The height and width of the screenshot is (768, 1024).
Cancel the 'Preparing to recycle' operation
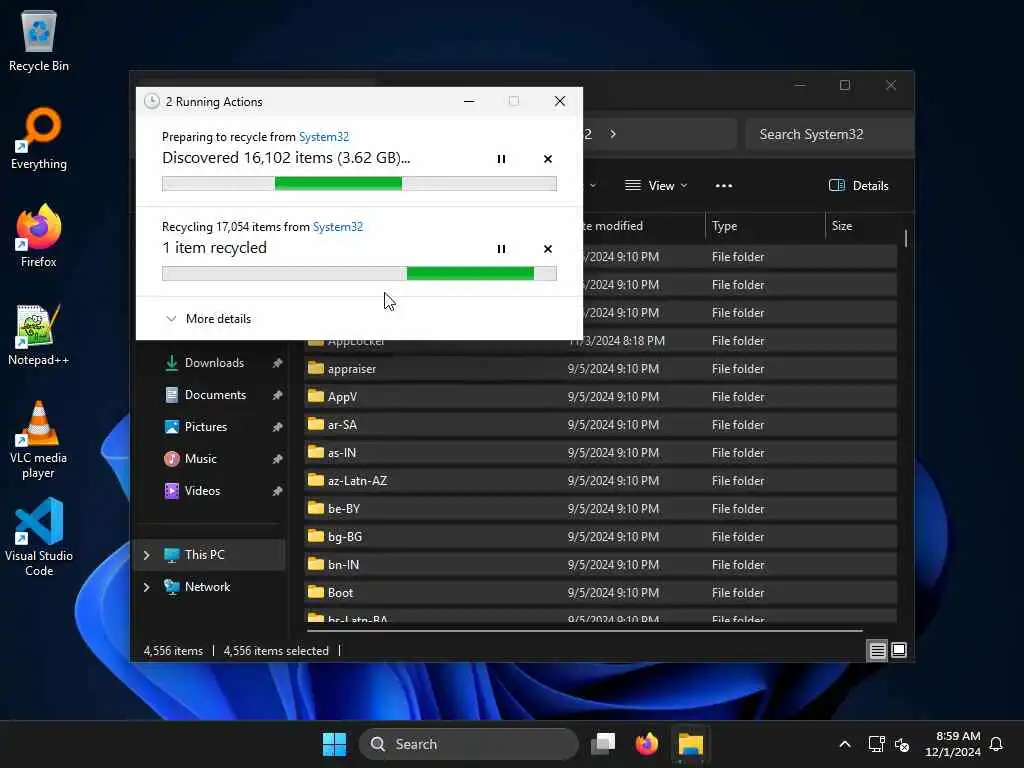point(547,159)
